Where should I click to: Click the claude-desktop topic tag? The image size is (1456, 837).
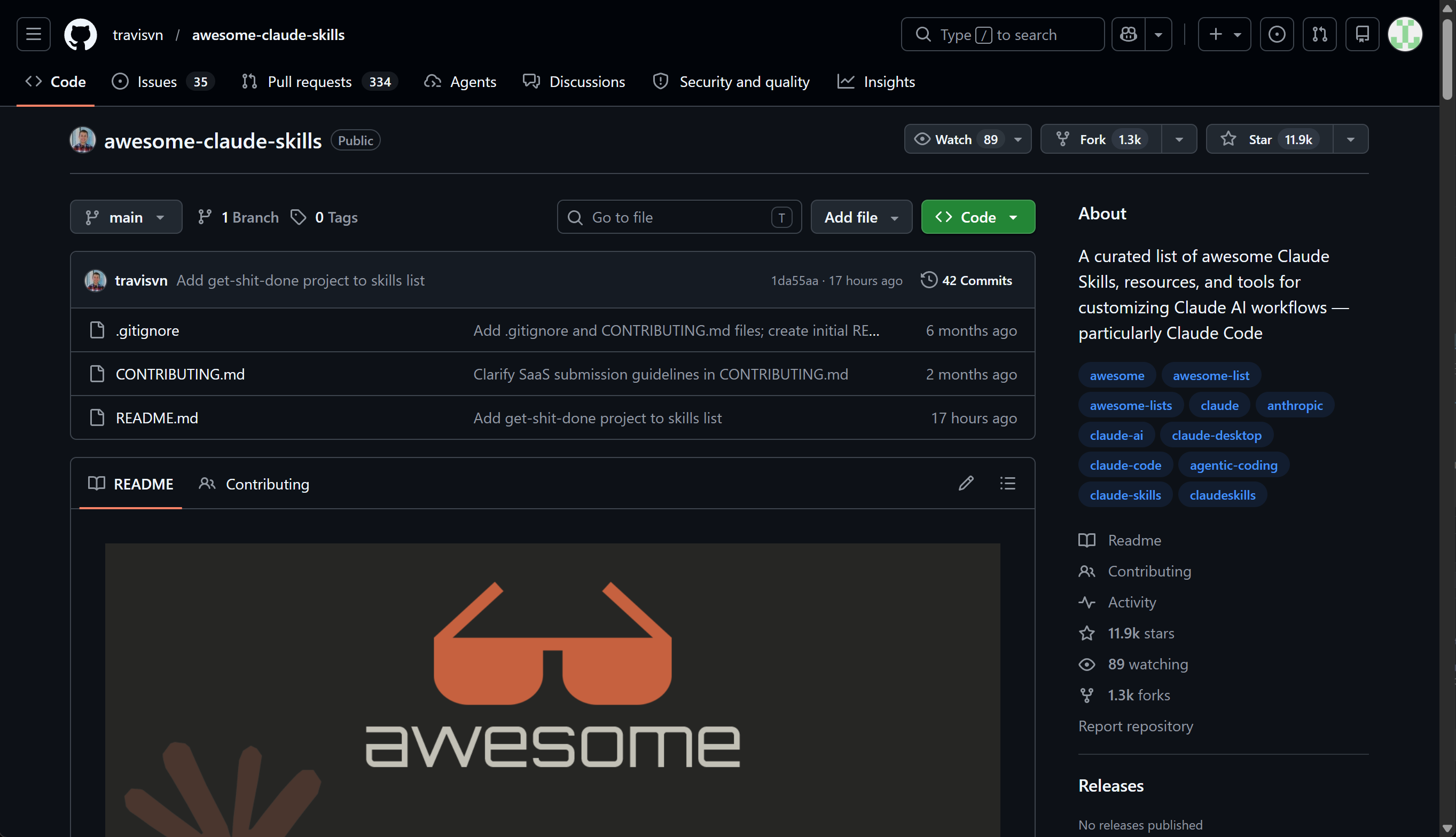pyautogui.click(x=1217, y=435)
